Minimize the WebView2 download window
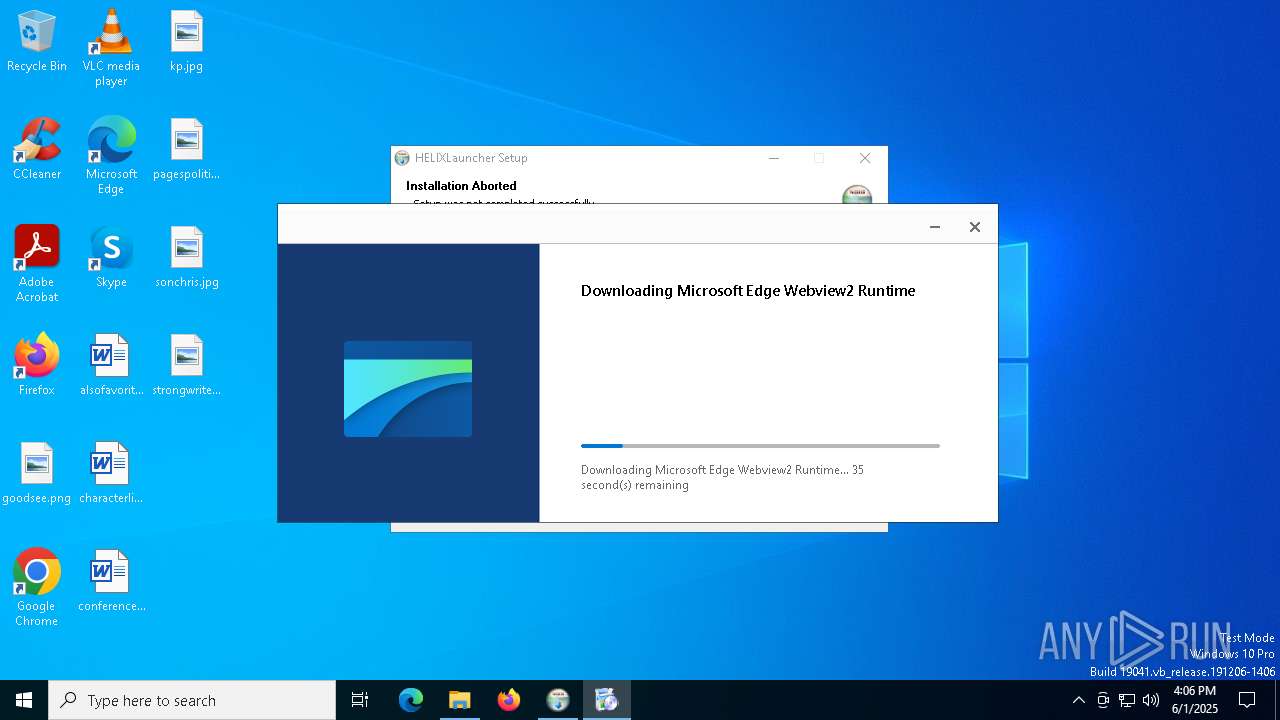The height and width of the screenshot is (720, 1280). (x=935, y=227)
